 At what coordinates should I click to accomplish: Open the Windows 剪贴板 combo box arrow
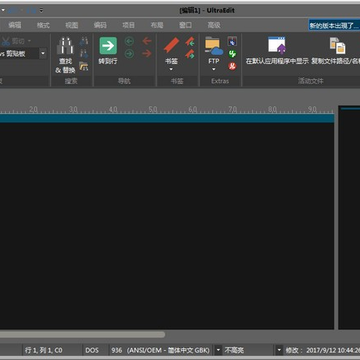pos(43,53)
